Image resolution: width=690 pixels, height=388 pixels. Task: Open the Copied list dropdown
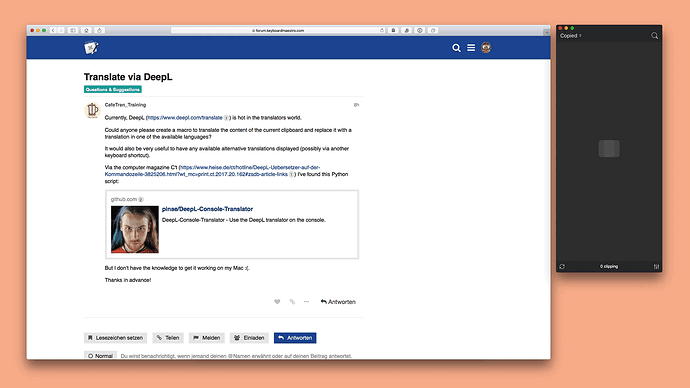click(x=571, y=36)
